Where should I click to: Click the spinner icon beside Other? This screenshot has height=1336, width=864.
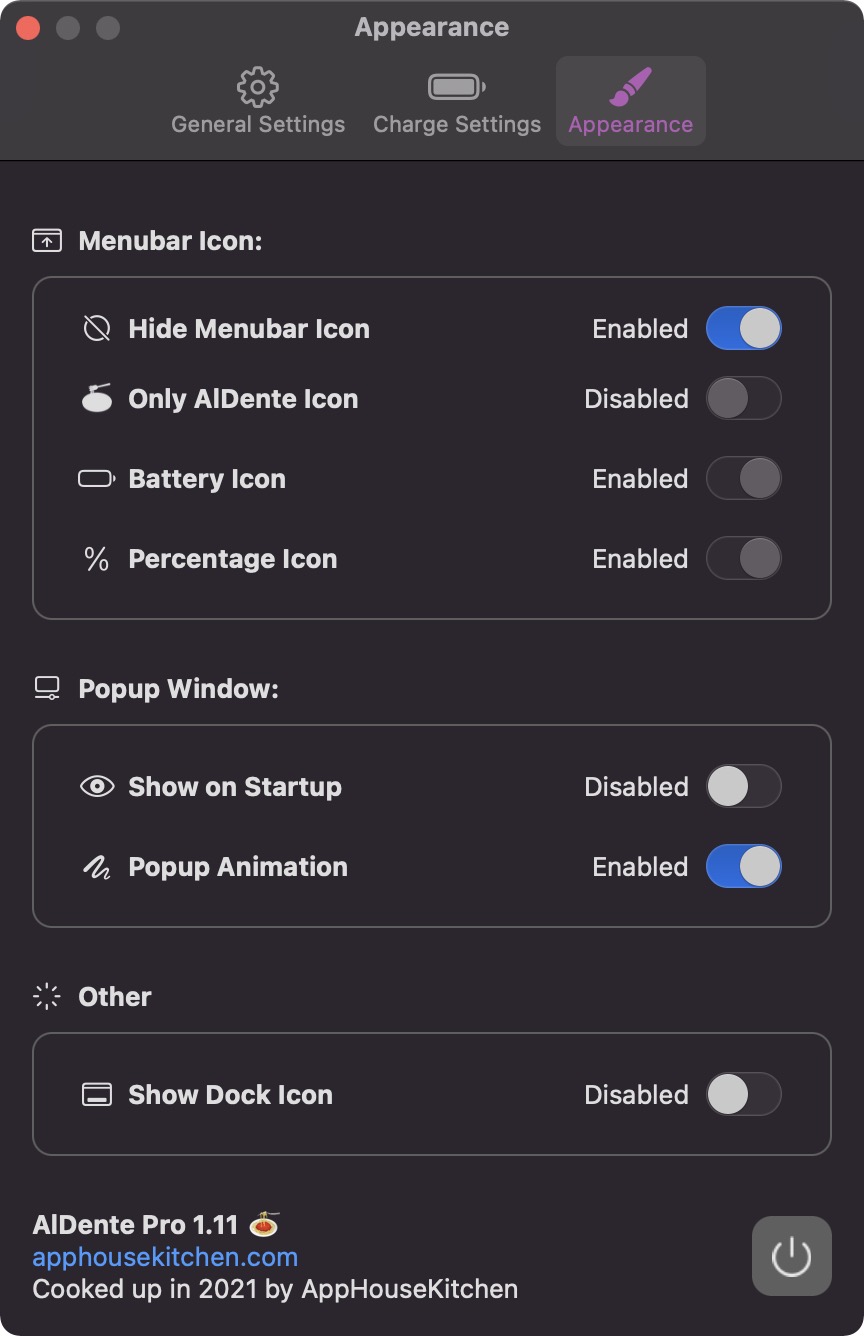[x=47, y=997]
